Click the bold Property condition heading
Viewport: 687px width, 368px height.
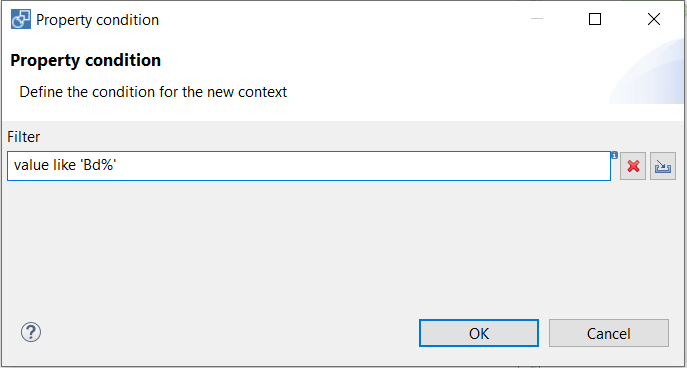click(x=85, y=60)
